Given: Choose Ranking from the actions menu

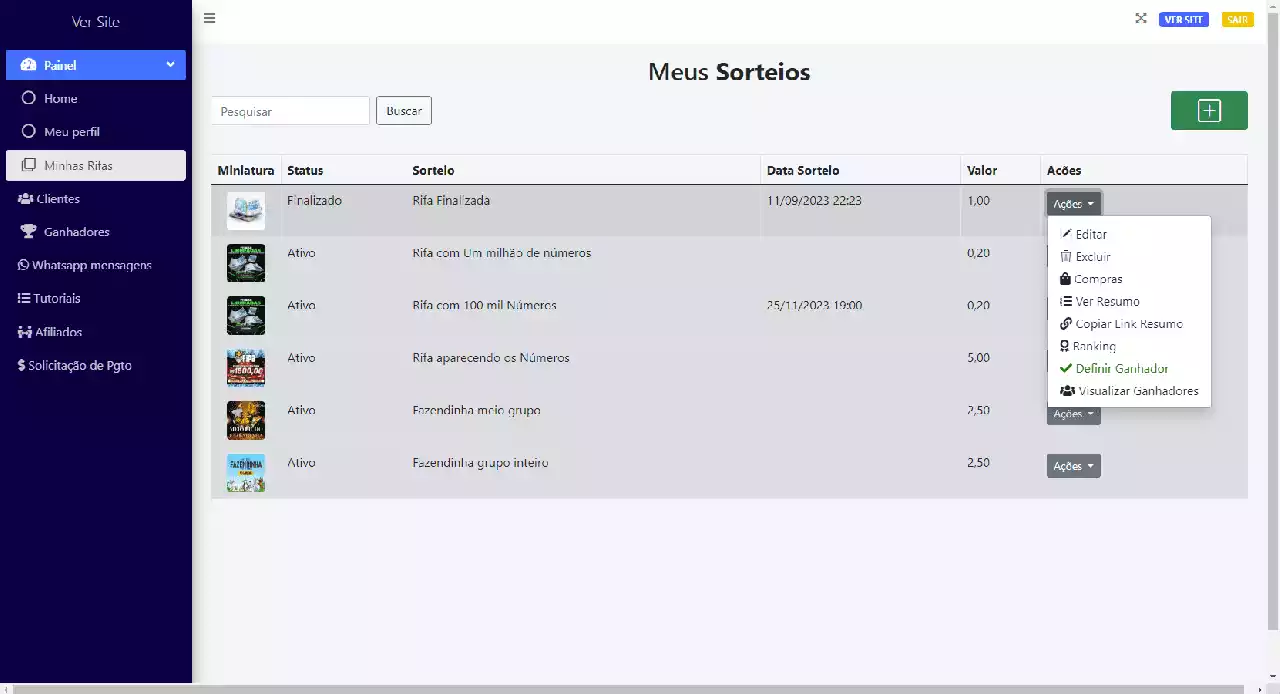Looking at the screenshot, I should [1129, 346].
